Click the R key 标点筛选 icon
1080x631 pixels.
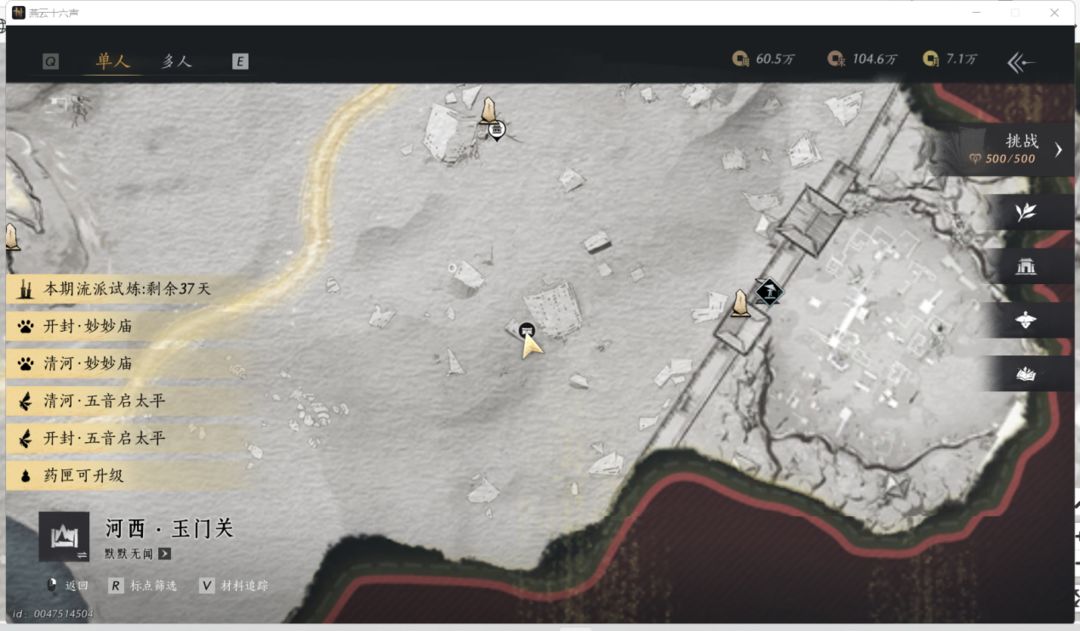(115, 586)
